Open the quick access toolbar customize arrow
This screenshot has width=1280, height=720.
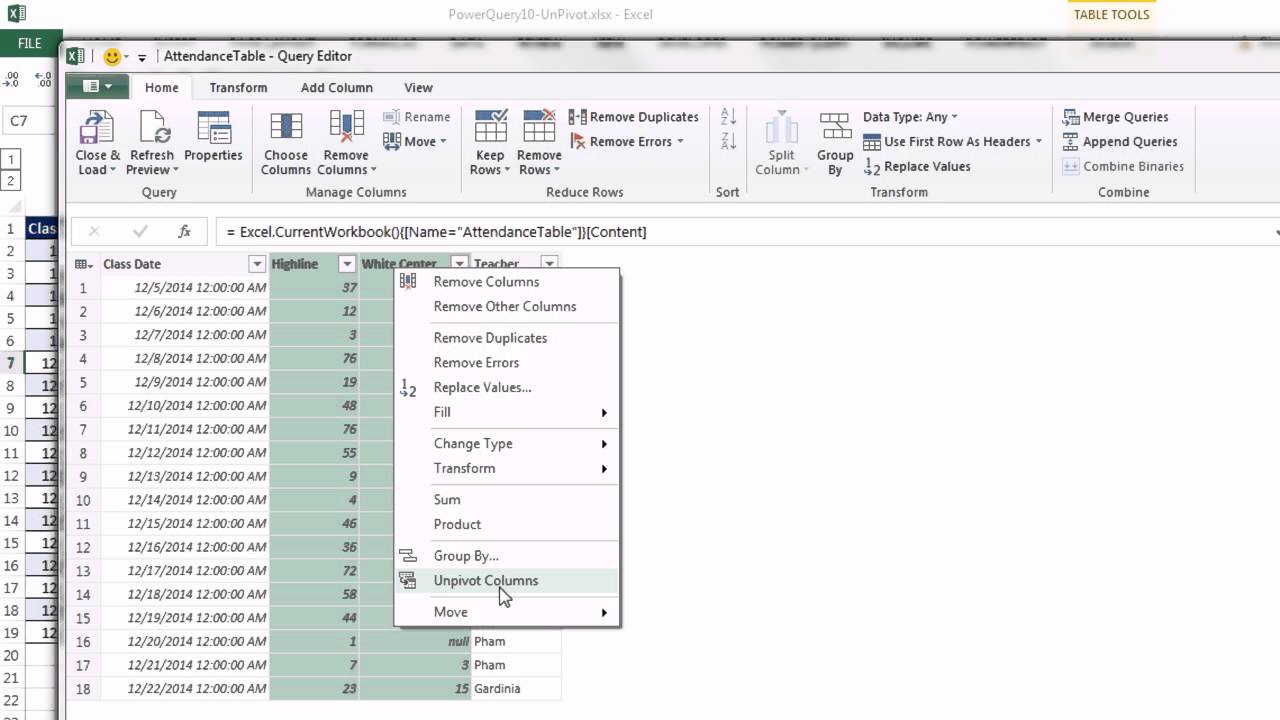click(142, 58)
